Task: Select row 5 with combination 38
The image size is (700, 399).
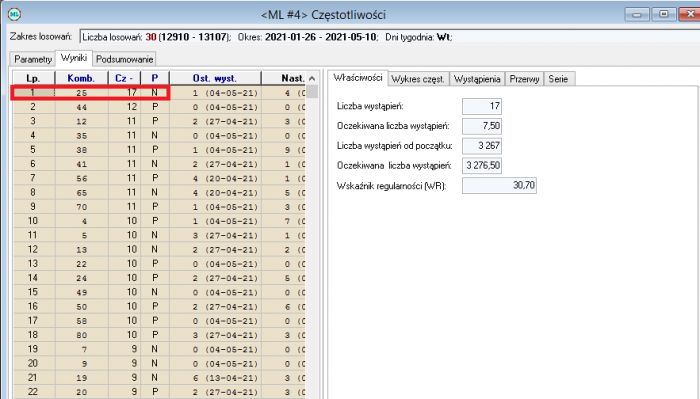Action: point(159,150)
